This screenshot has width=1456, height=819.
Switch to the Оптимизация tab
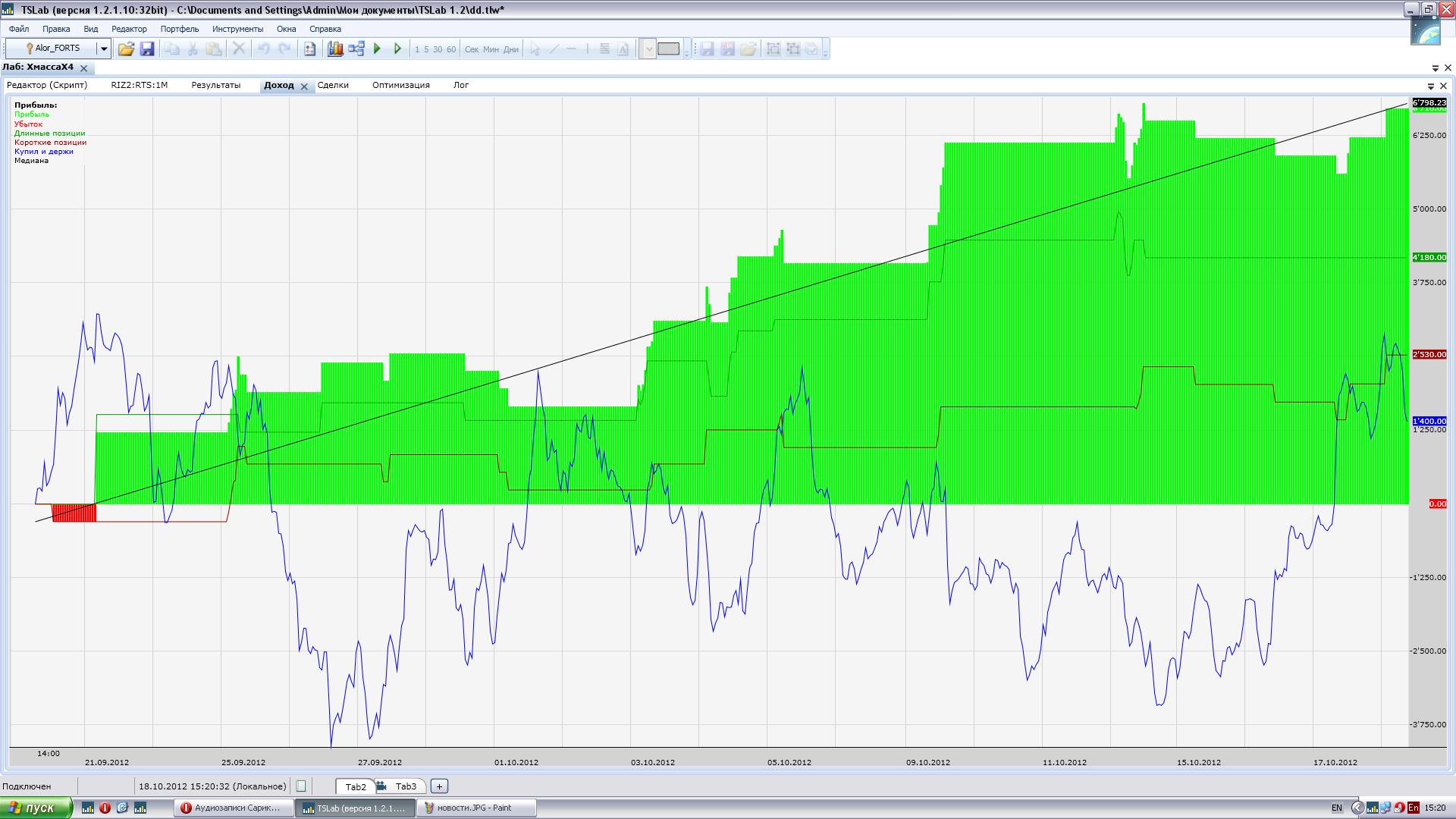[400, 85]
